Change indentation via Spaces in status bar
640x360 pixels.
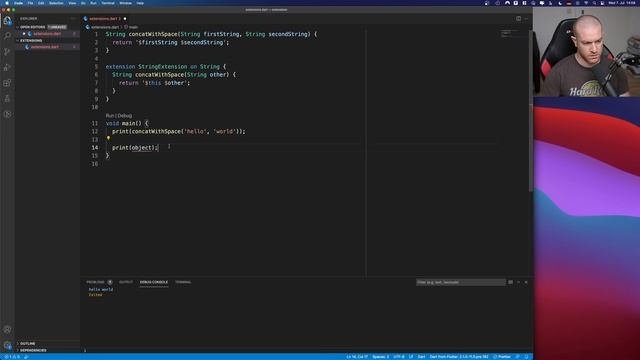381,357
